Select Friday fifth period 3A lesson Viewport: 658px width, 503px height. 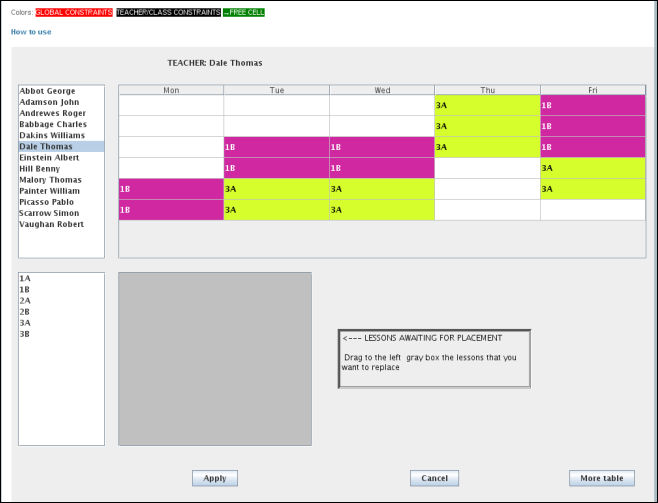pyautogui.click(x=593, y=189)
